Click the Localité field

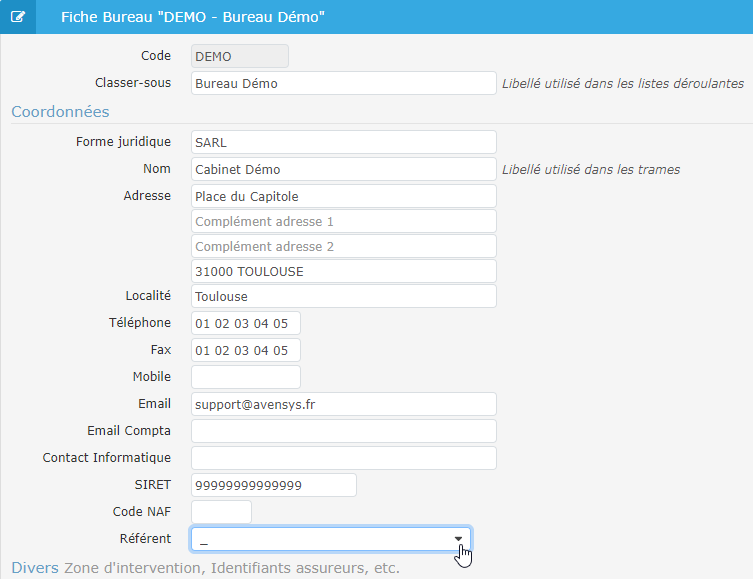tap(343, 296)
